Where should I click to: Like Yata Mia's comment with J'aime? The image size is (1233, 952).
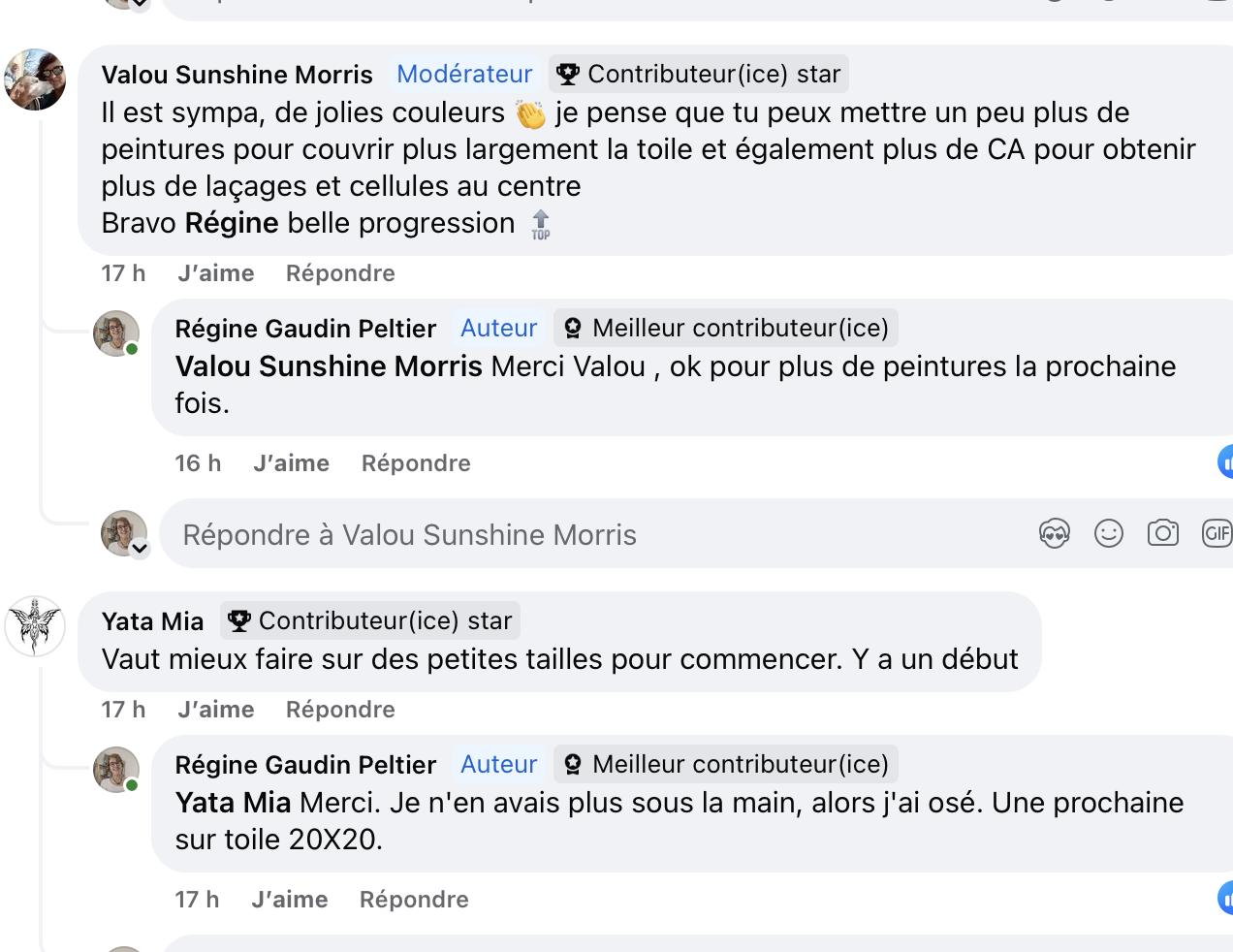click(x=216, y=710)
